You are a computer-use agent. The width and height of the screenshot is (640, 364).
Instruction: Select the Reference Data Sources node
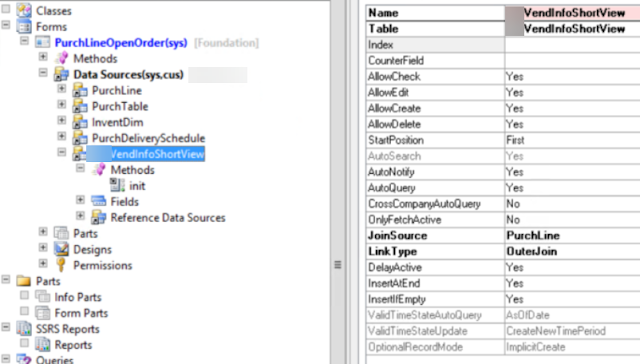(x=168, y=218)
